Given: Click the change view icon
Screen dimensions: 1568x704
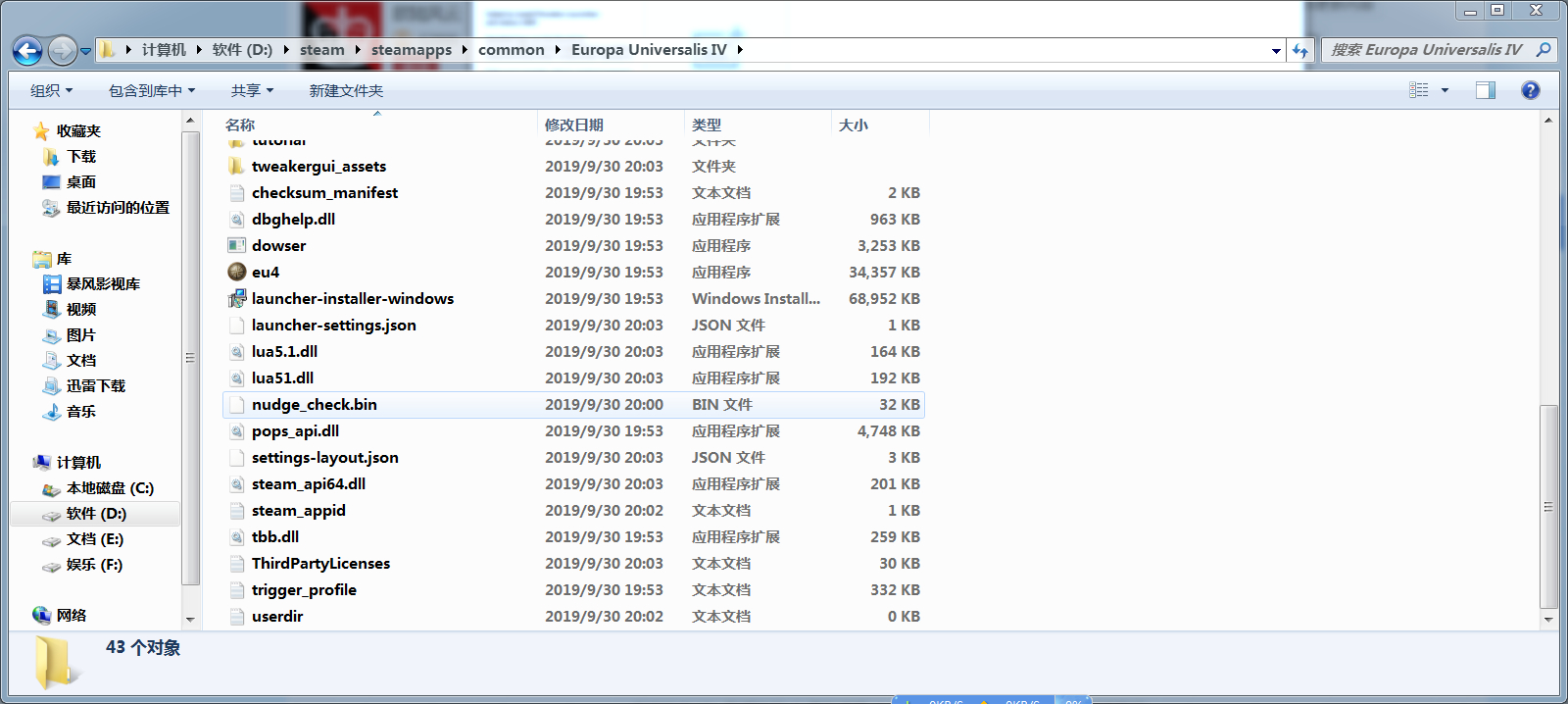Looking at the screenshot, I should point(1418,90).
